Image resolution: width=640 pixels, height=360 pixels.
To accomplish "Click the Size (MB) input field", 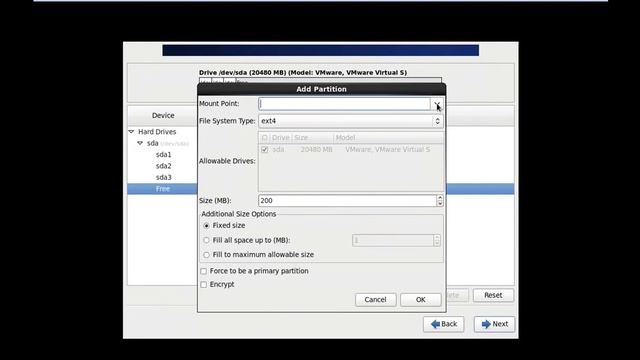I will pos(347,200).
